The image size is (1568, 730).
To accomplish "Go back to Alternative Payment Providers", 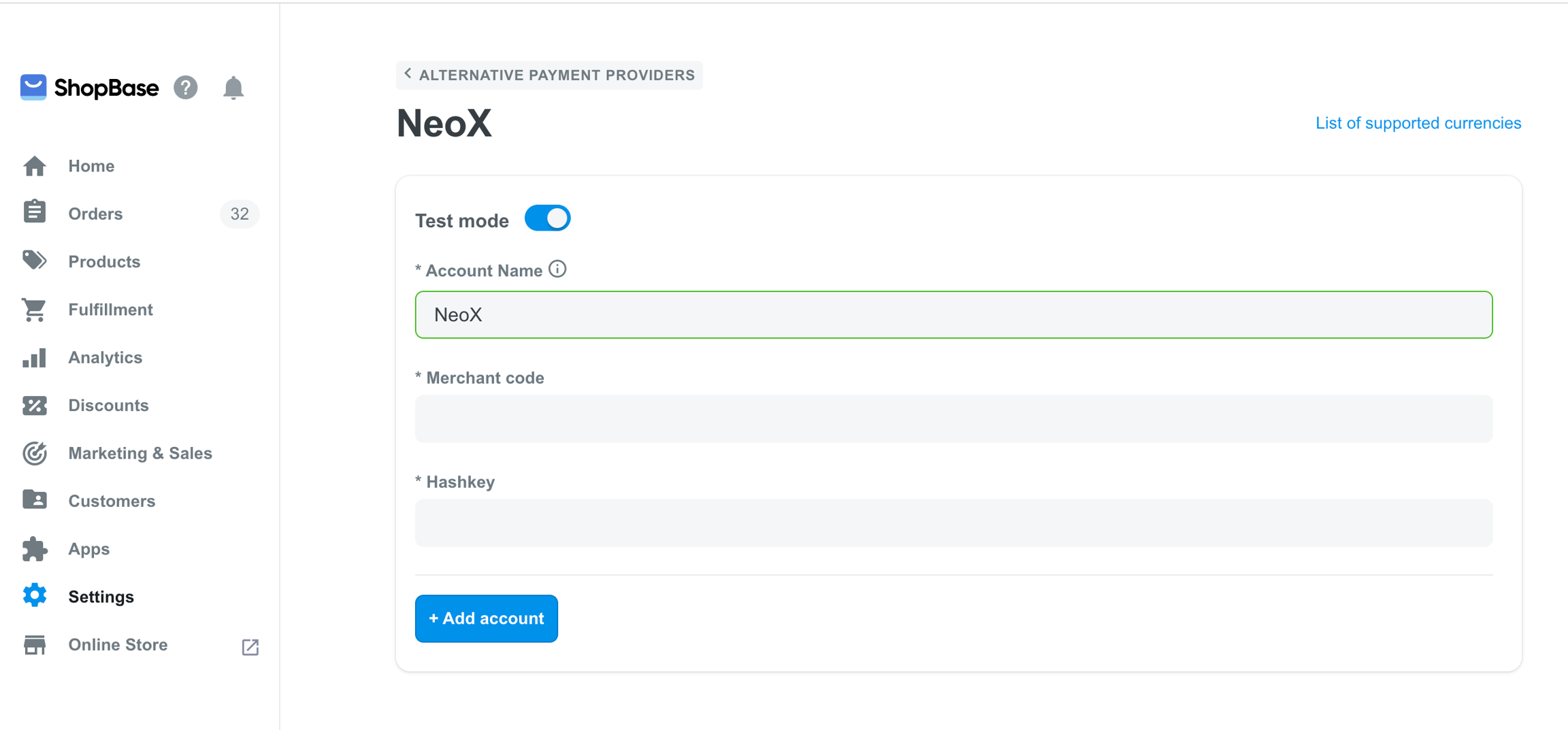I will (549, 75).
